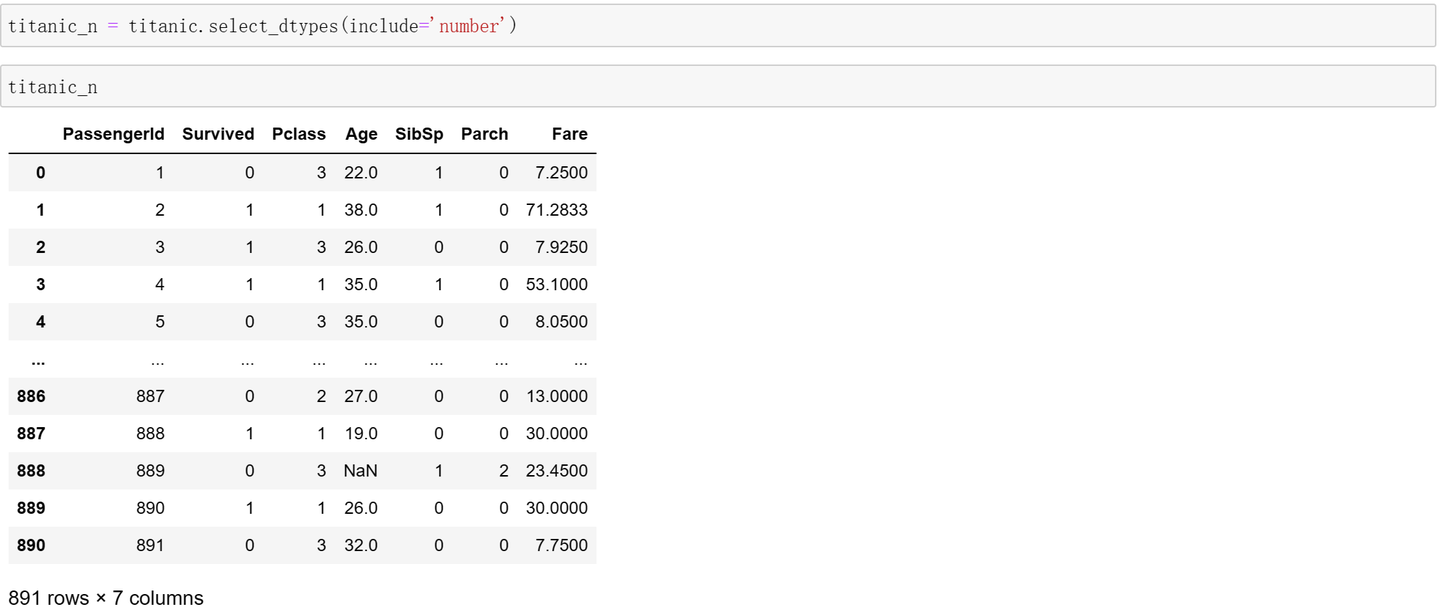This screenshot has height=612, width=1440.
Task: Click the NaN value in Age column
Action: point(360,471)
